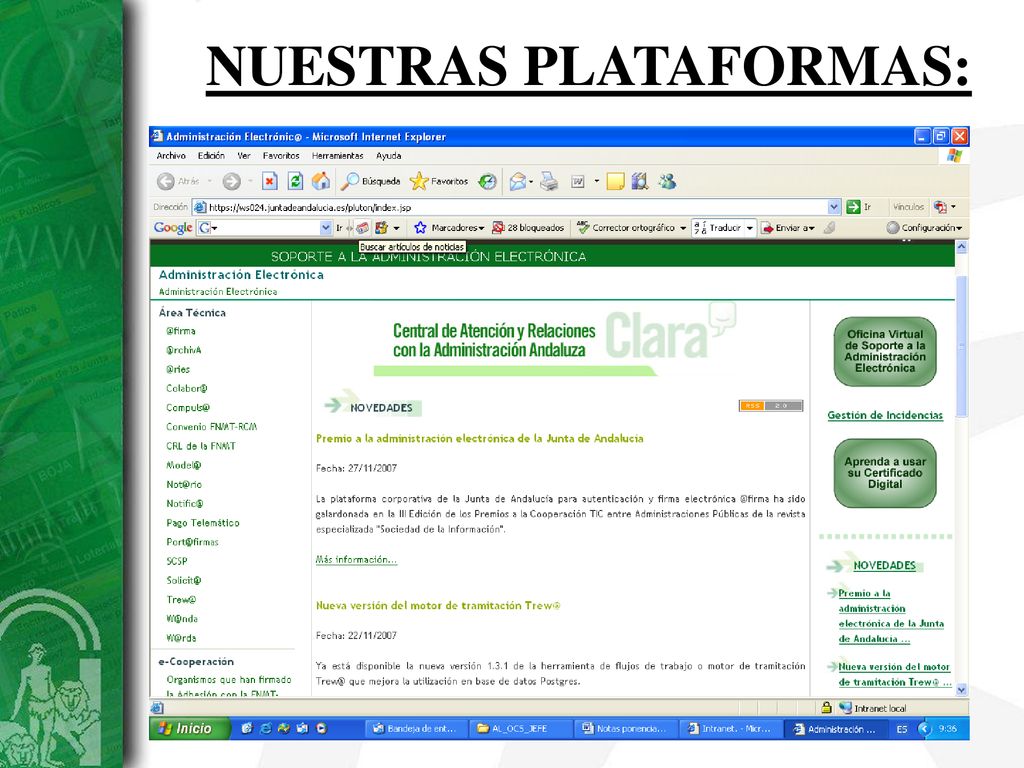1024x768 pixels.
Task: Open the Notific@ sidebar link
Action: 185,504
